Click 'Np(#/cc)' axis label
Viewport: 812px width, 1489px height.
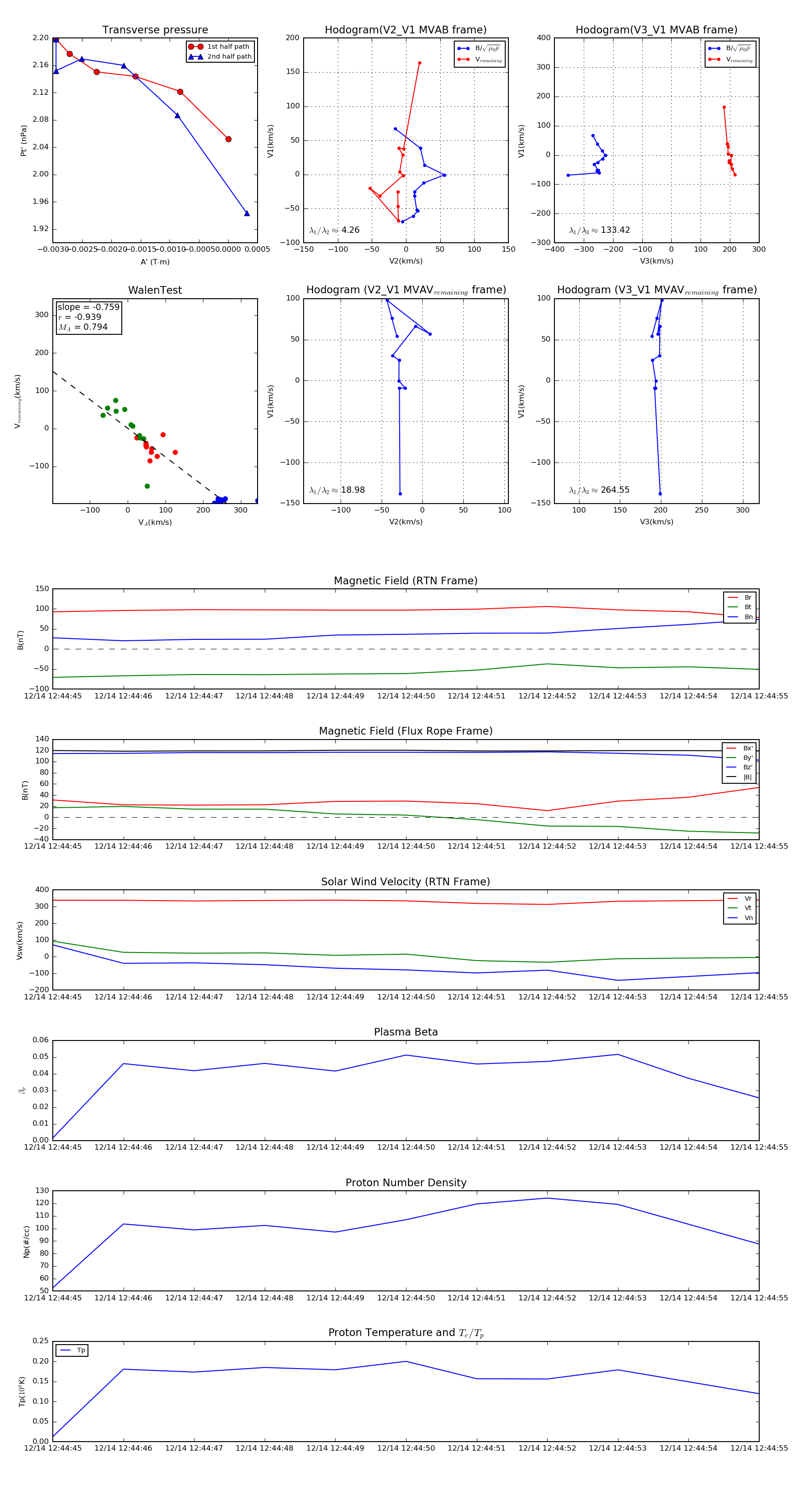coord(26,1242)
